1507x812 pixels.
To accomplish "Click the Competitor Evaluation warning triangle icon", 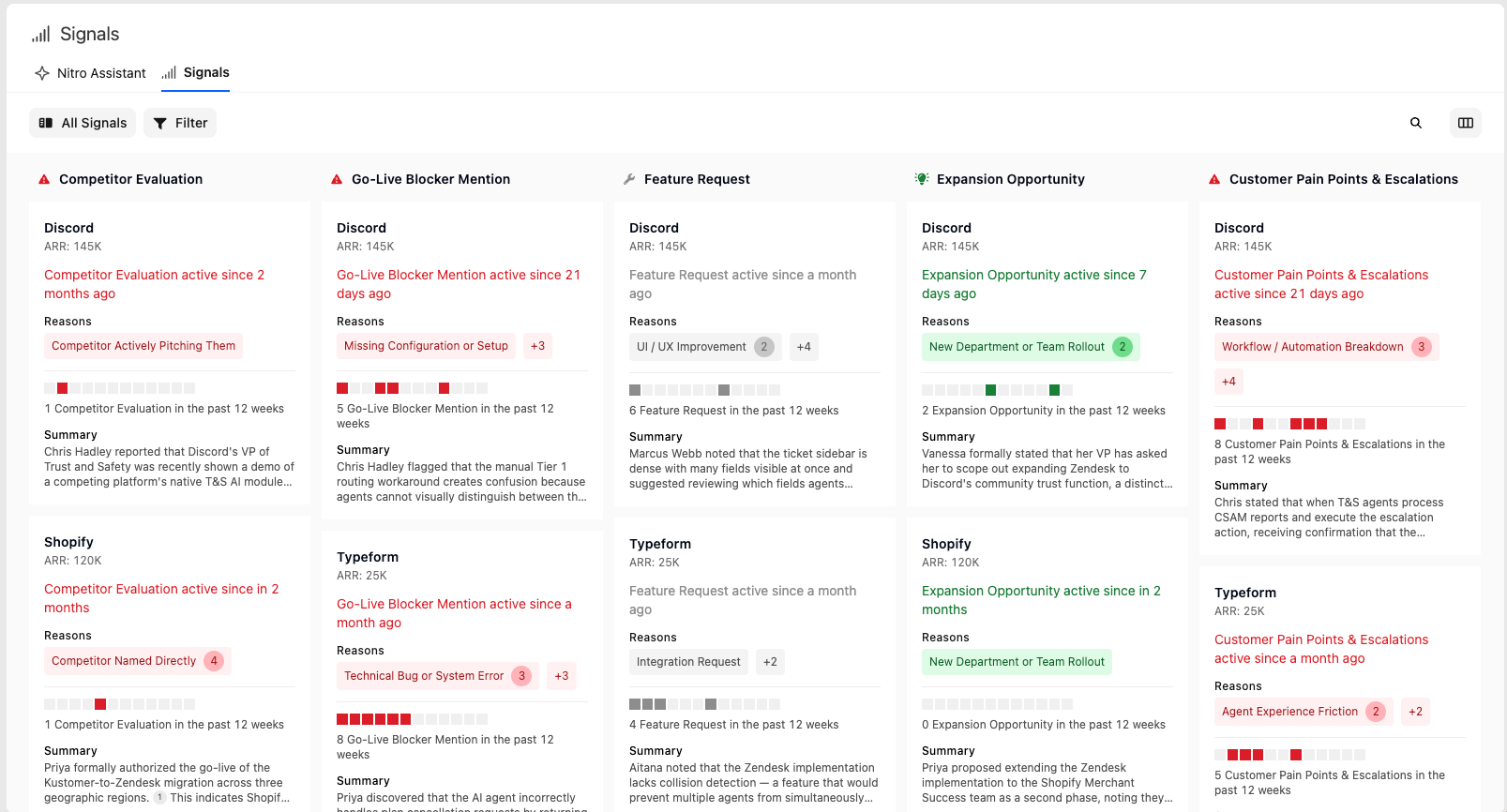I will [44, 179].
